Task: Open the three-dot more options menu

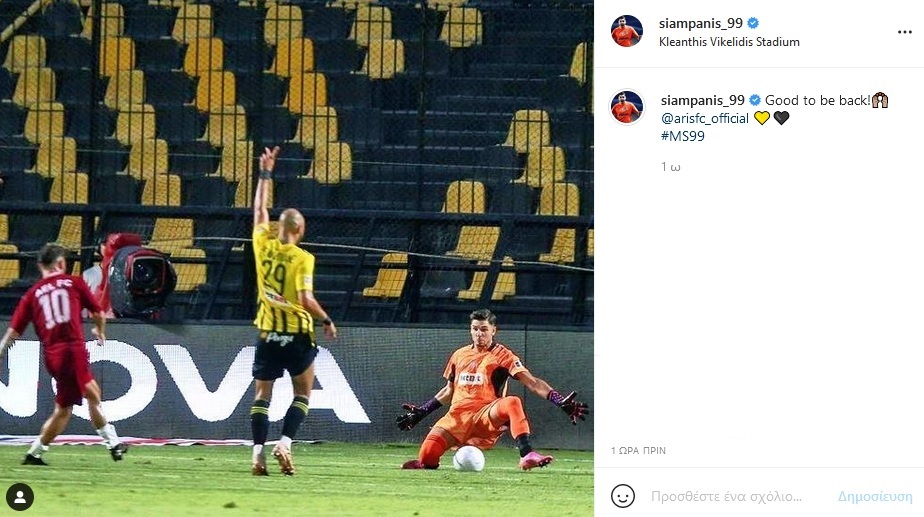Action: 905,32
